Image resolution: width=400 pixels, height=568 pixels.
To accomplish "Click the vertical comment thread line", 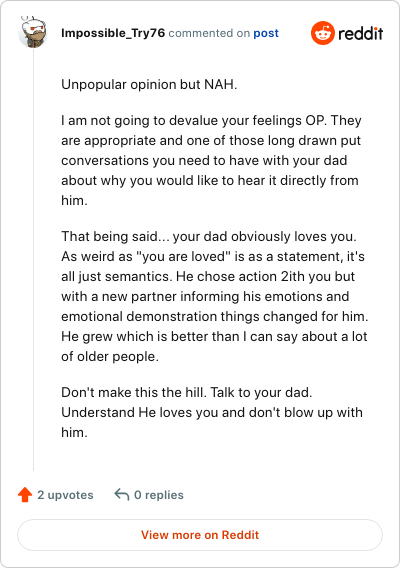I will tap(33, 260).
